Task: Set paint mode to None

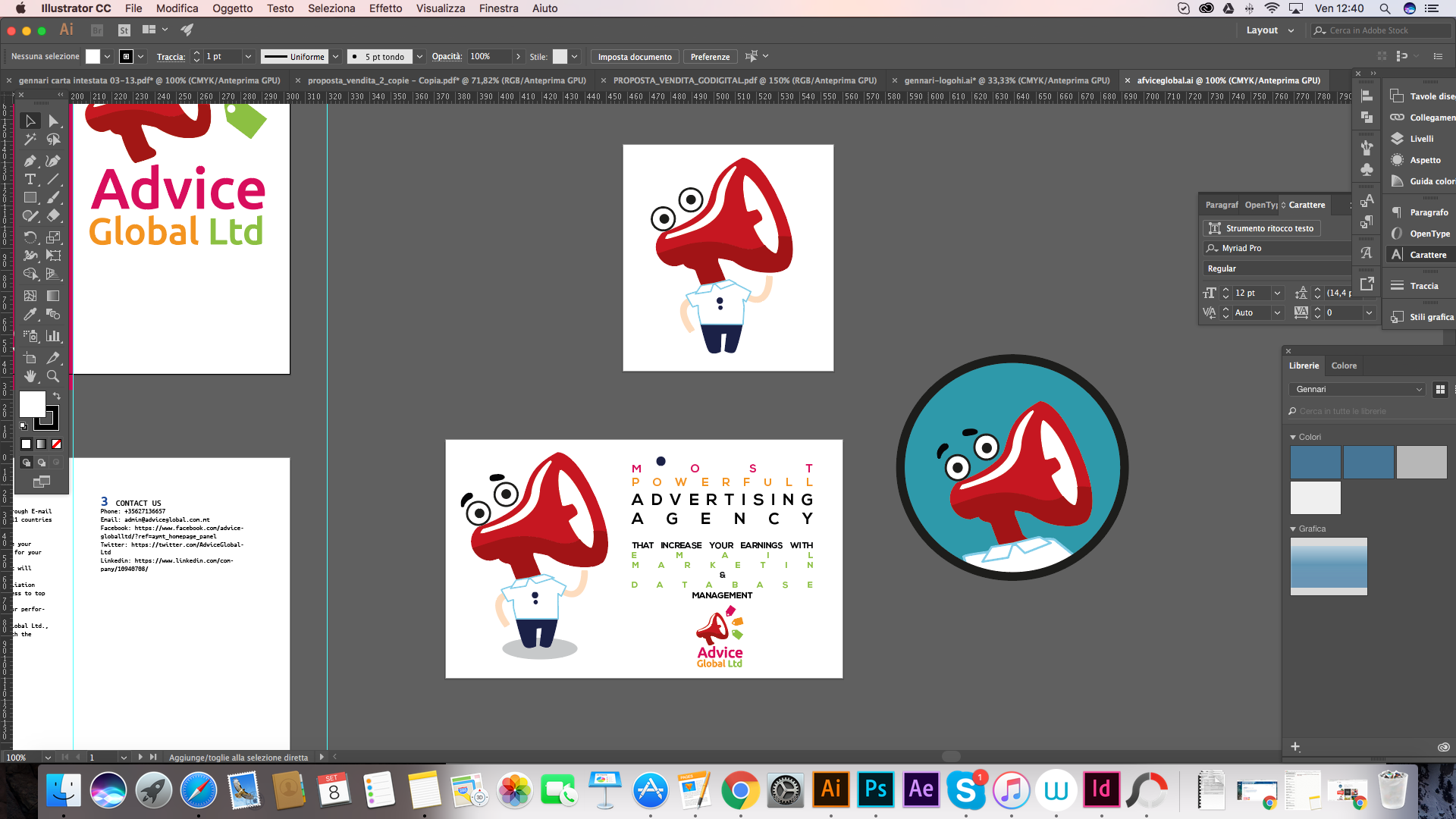Action: point(56,444)
